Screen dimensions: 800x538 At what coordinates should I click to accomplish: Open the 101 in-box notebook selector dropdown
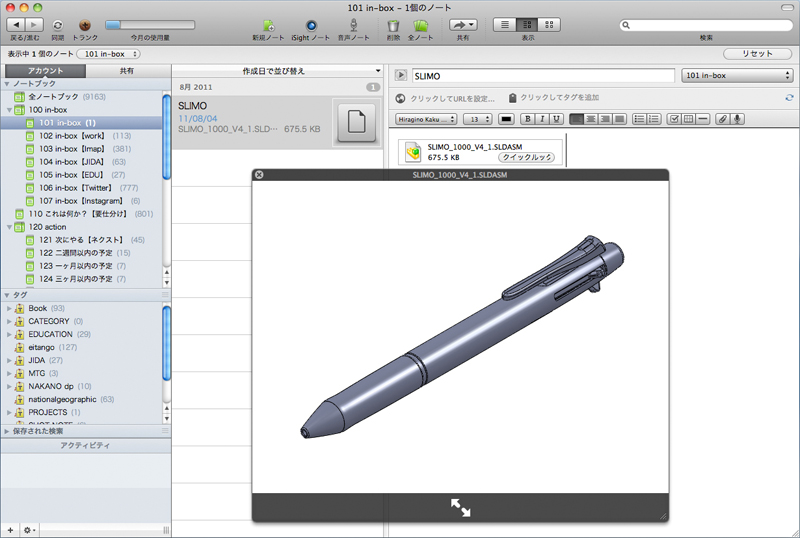[x=737, y=75]
